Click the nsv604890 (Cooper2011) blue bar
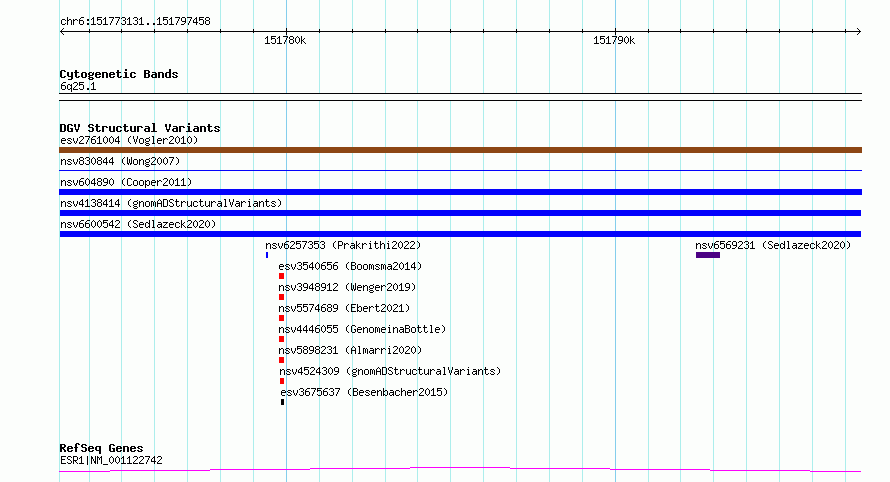 460,192
